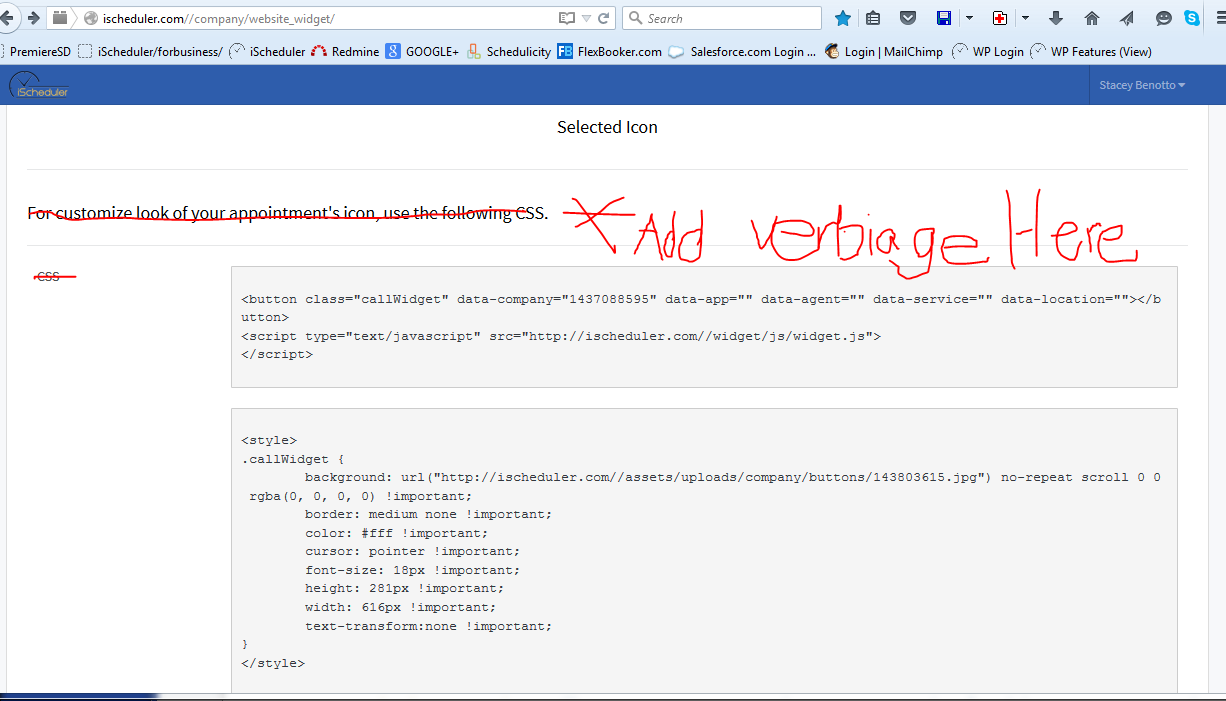Image resolution: width=1226 pixels, height=701 pixels.
Task: Click the blue floppy save icon
Action: 943,18
